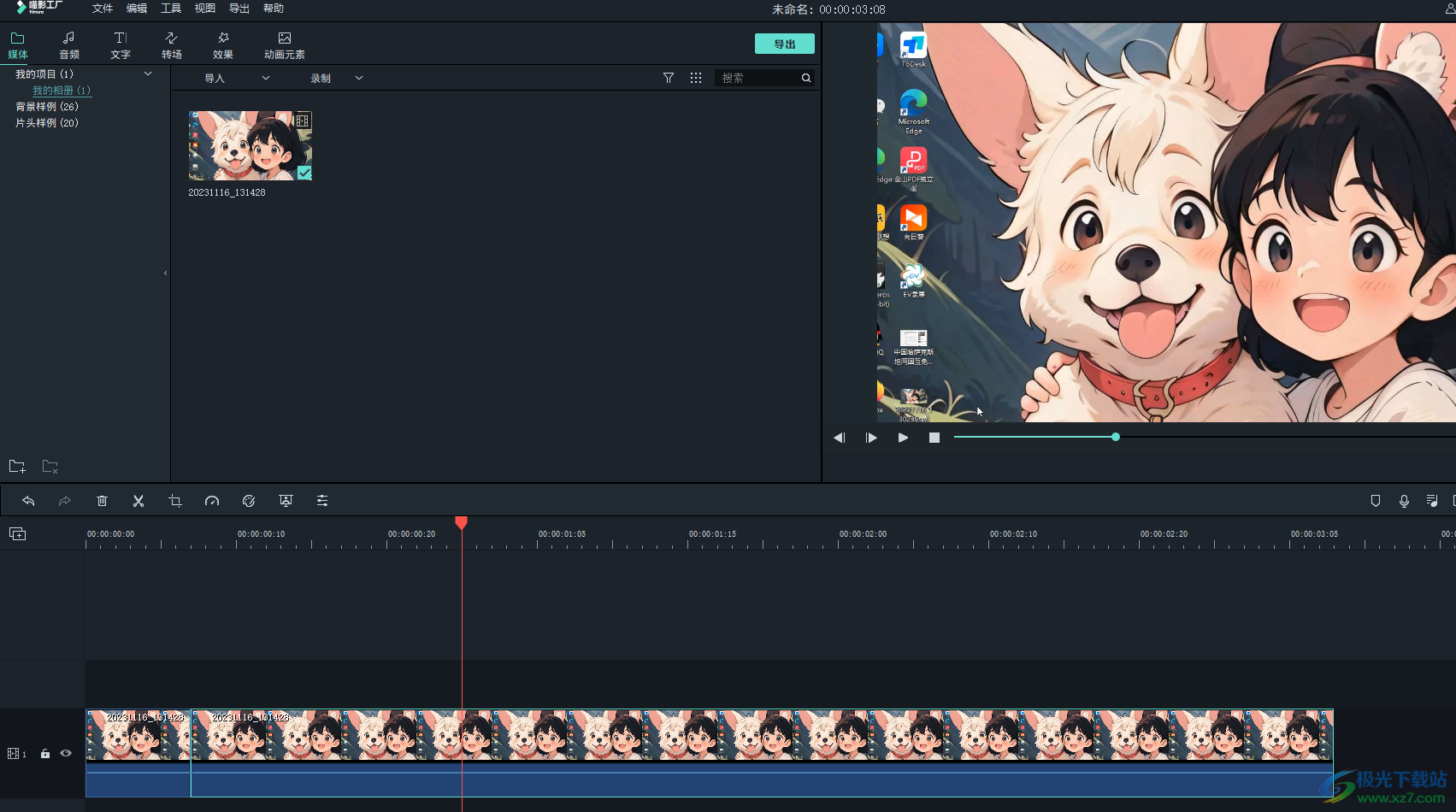Open the 文件 menu

click(x=103, y=9)
